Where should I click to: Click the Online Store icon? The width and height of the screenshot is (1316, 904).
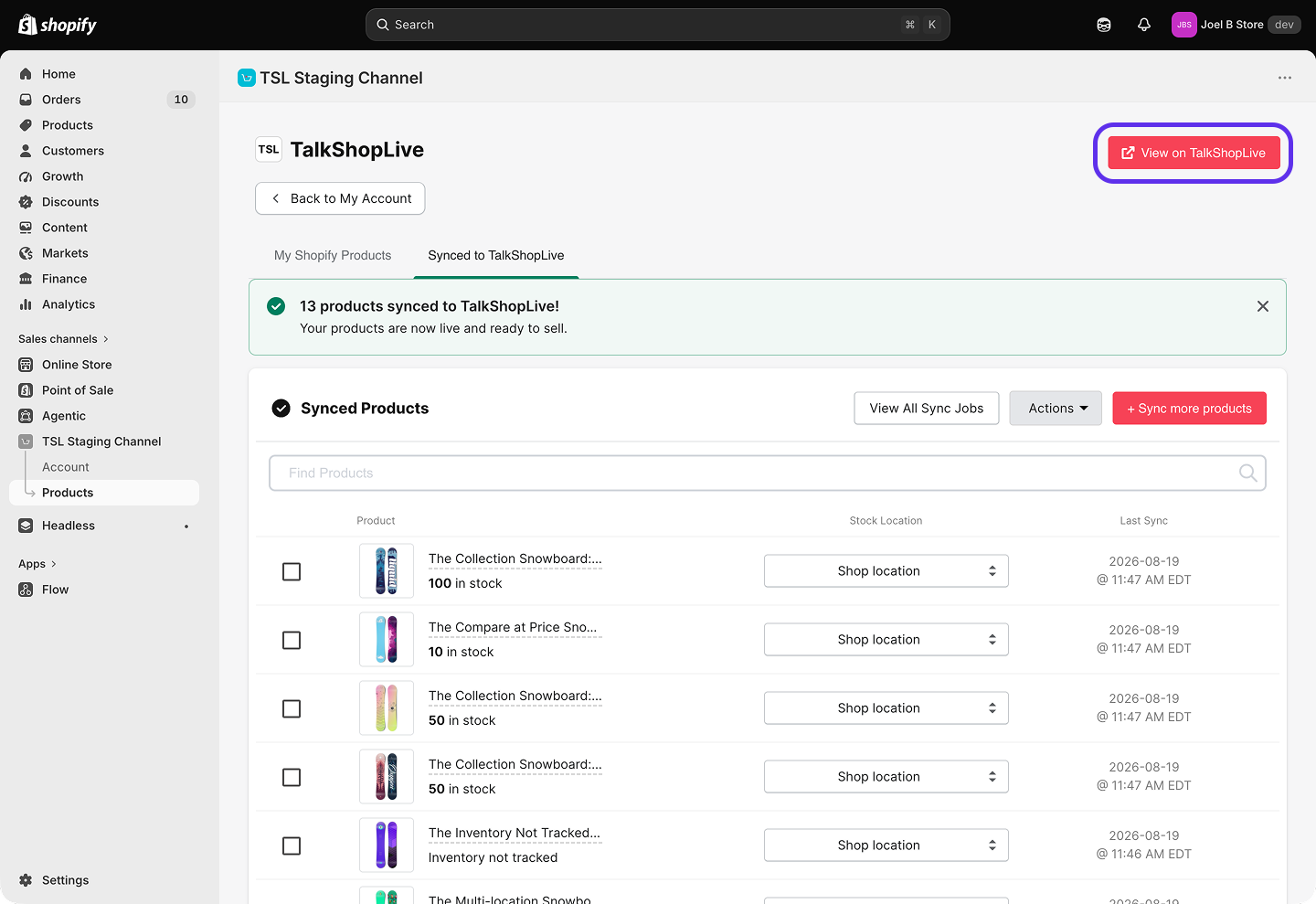[x=26, y=365]
